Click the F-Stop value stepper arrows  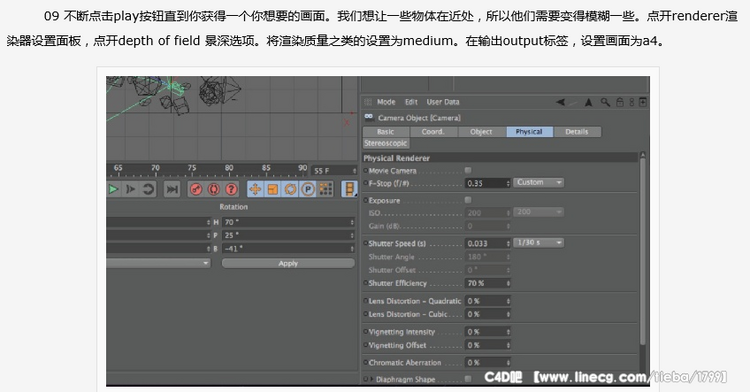click(x=508, y=183)
